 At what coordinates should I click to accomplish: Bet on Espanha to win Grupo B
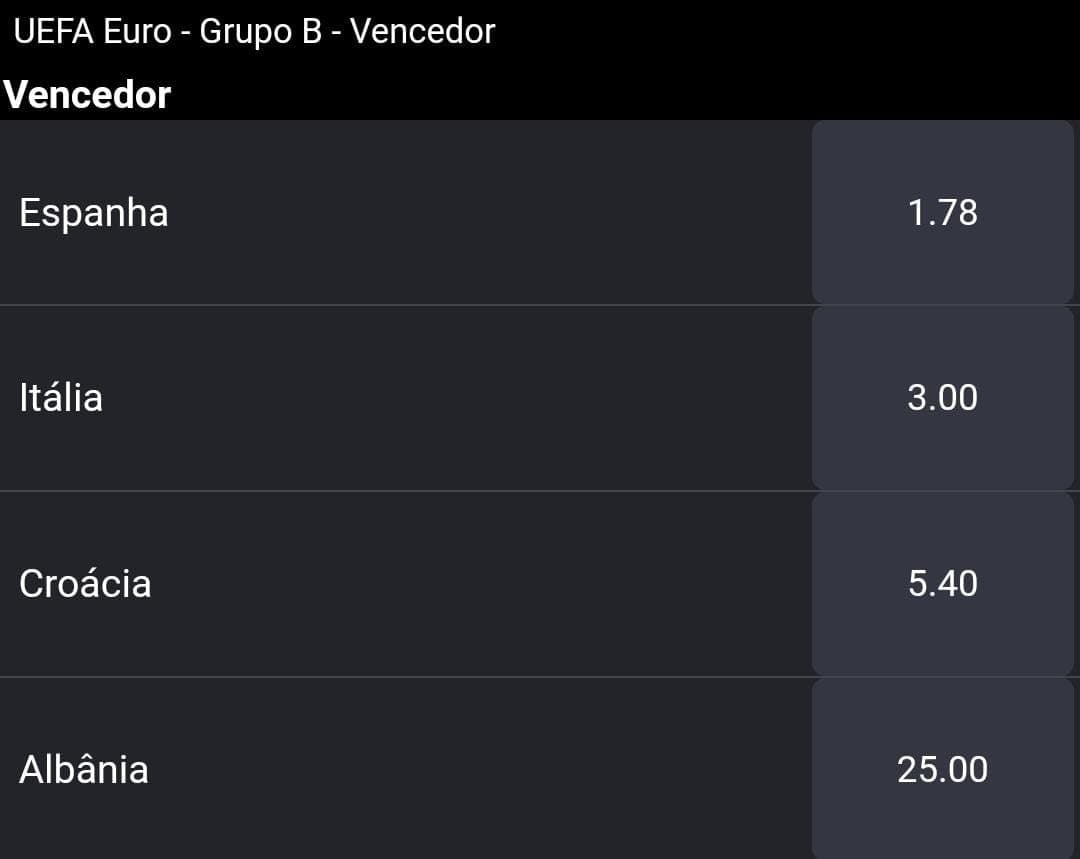[x=942, y=212]
